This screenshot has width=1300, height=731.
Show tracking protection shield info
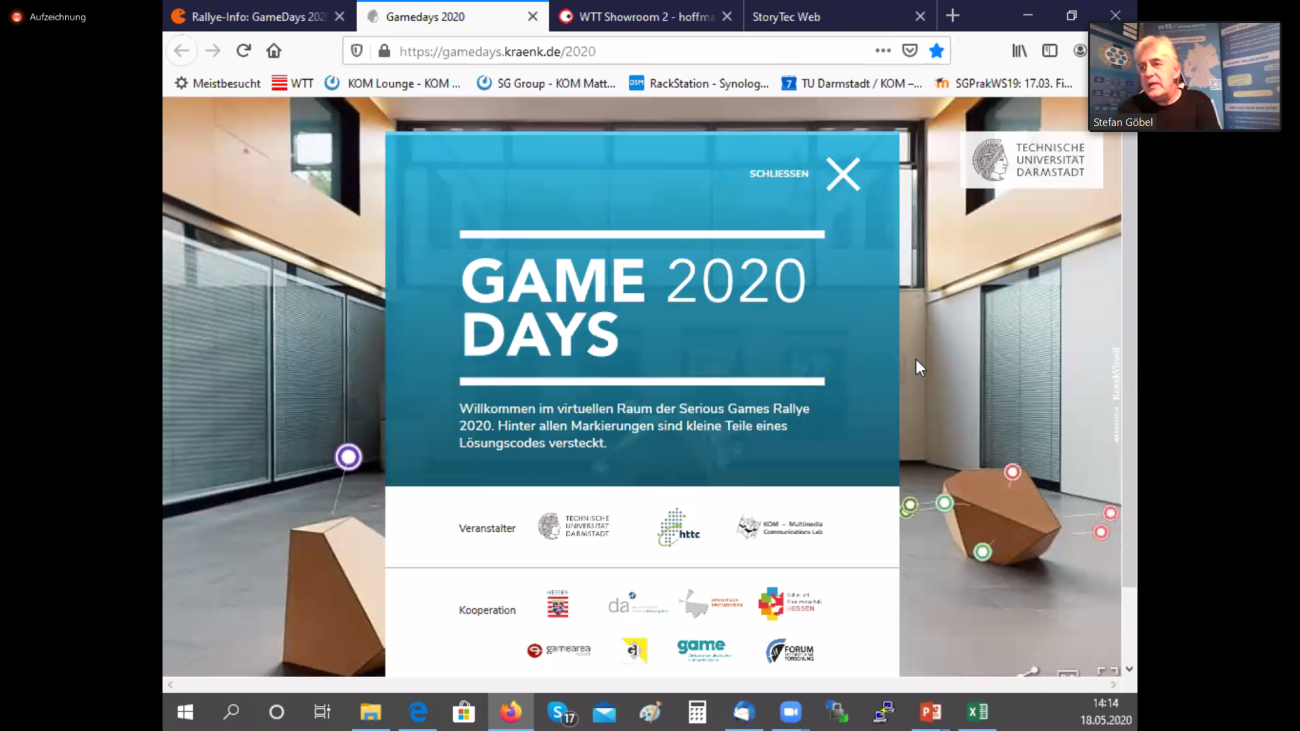point(357,51)
